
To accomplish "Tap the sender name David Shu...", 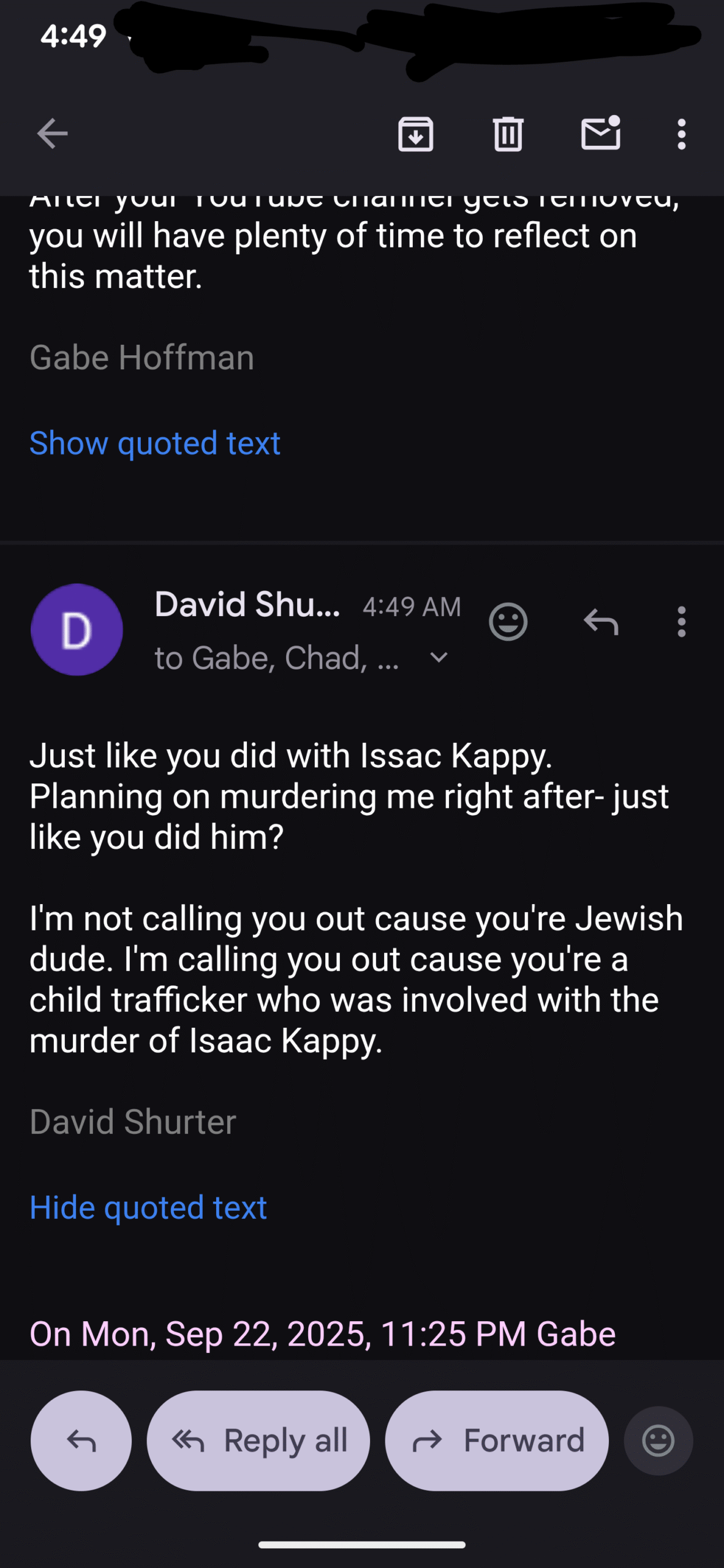I will pyautogui.click(x=247, y=605).
